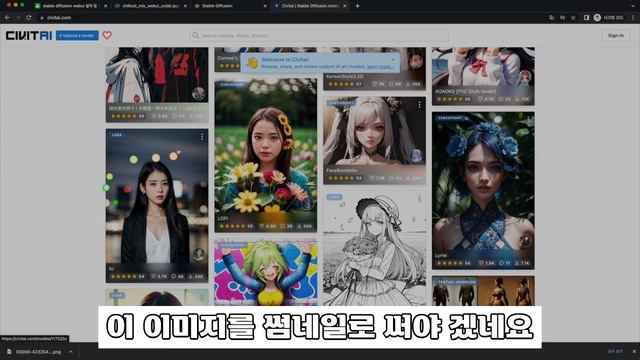Image resolution: width=640 pixels, height=360 pixels.
Task: Click the creator avatar on LOFI card
Action: pyautogui.click(x=308, y=204)
